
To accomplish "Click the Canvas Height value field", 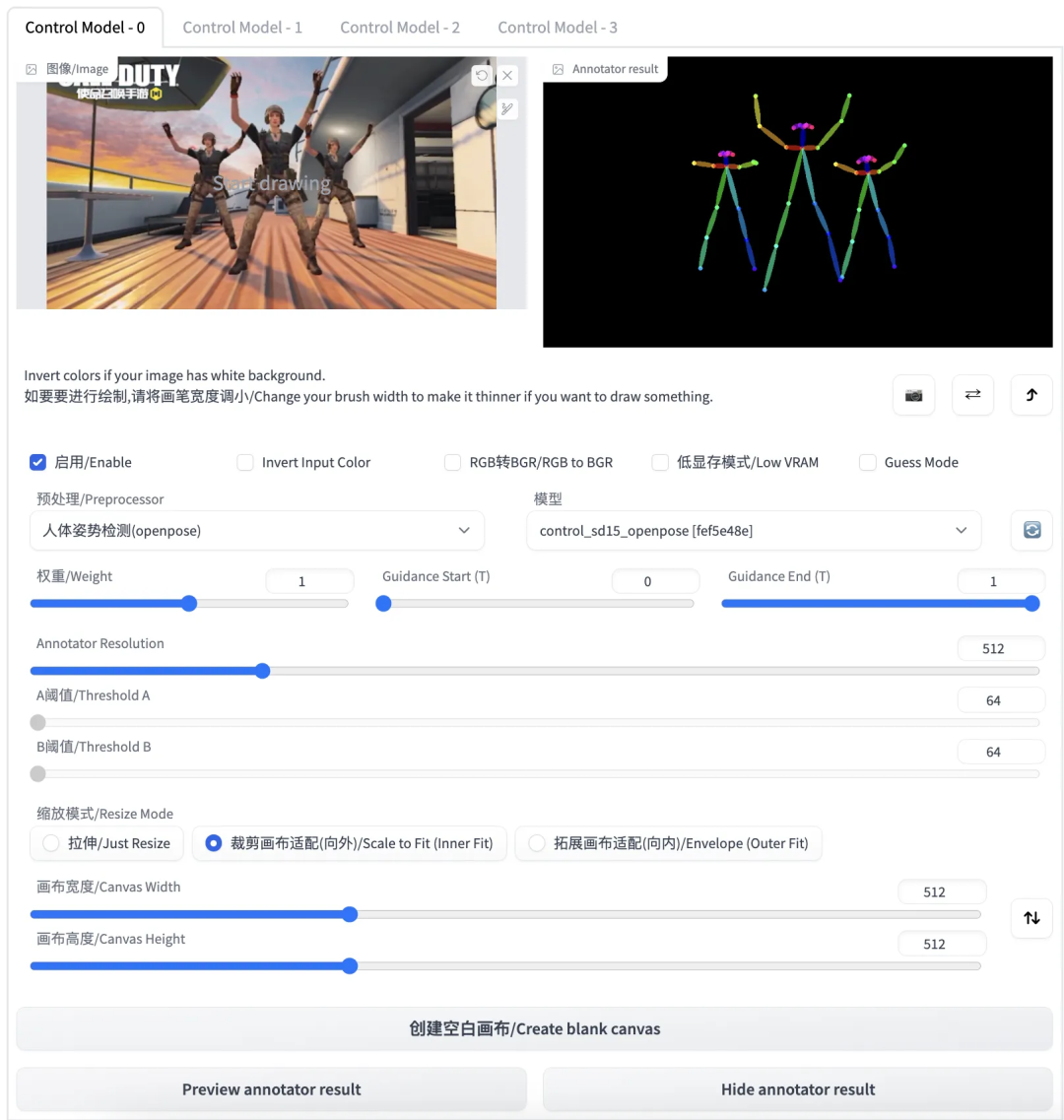I will (x=942, y=945).
